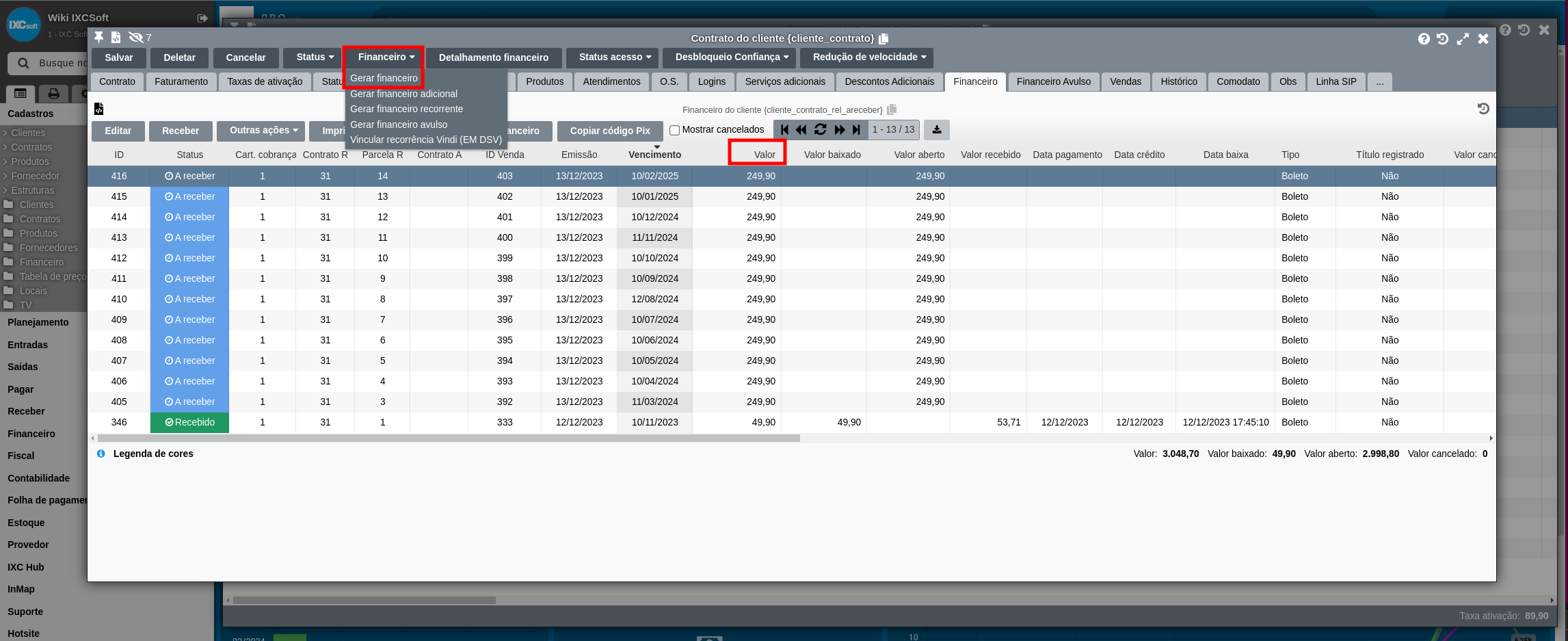
Task: Download the financial records grid
Action: tap(937, 130)
